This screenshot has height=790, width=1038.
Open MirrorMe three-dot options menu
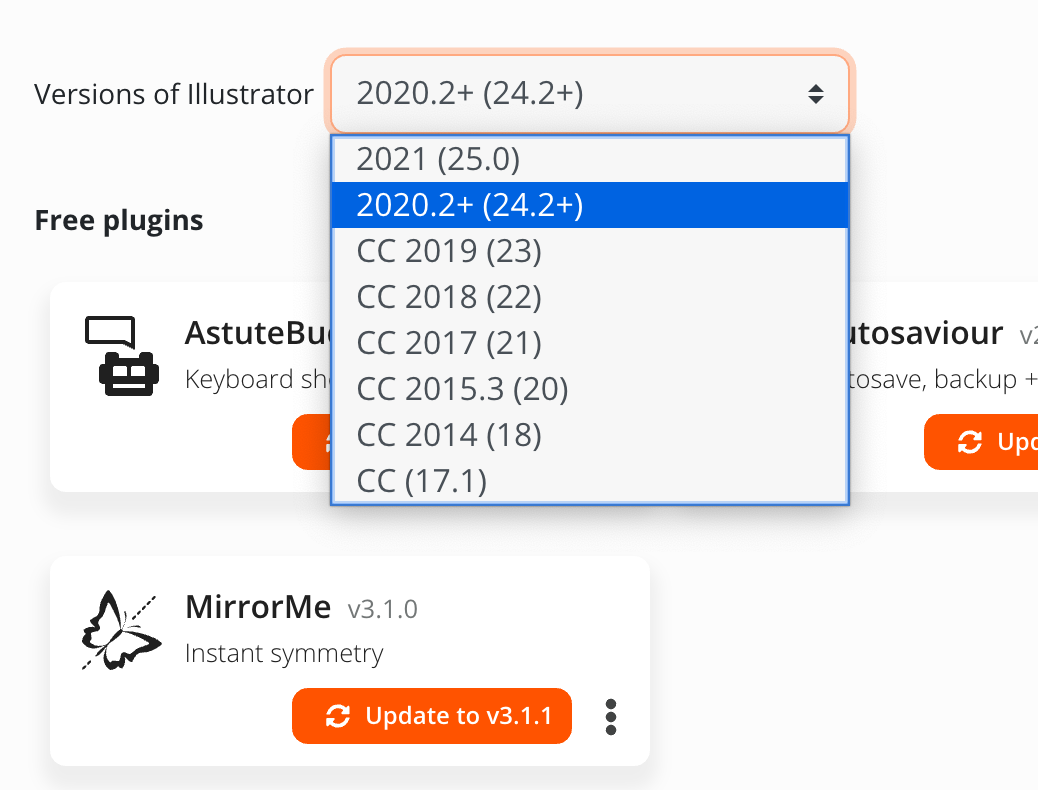[611, 716]
